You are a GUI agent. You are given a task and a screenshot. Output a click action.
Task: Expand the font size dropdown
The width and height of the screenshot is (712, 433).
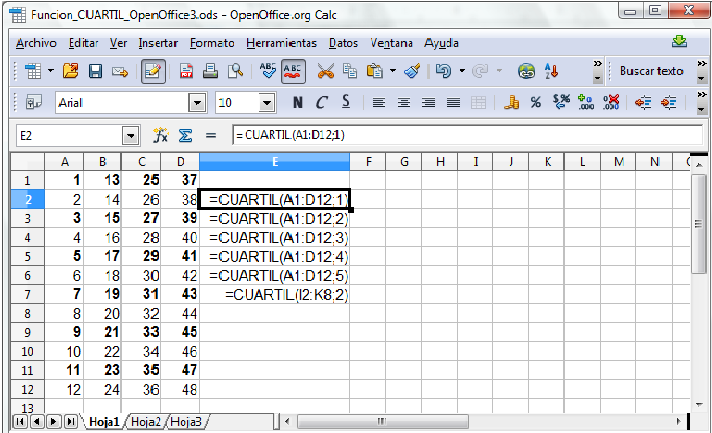[267, 103]
